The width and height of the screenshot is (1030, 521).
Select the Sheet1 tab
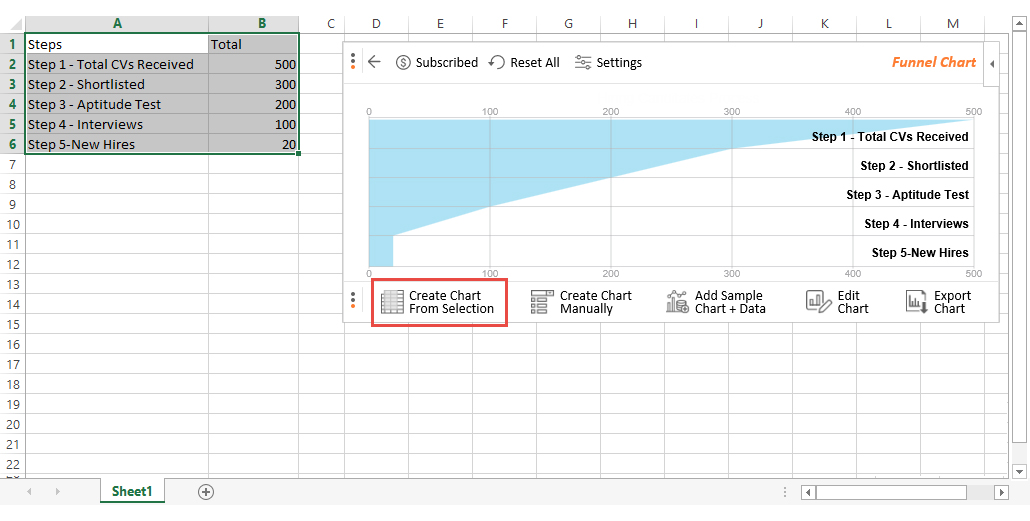(x=132, y=491)
